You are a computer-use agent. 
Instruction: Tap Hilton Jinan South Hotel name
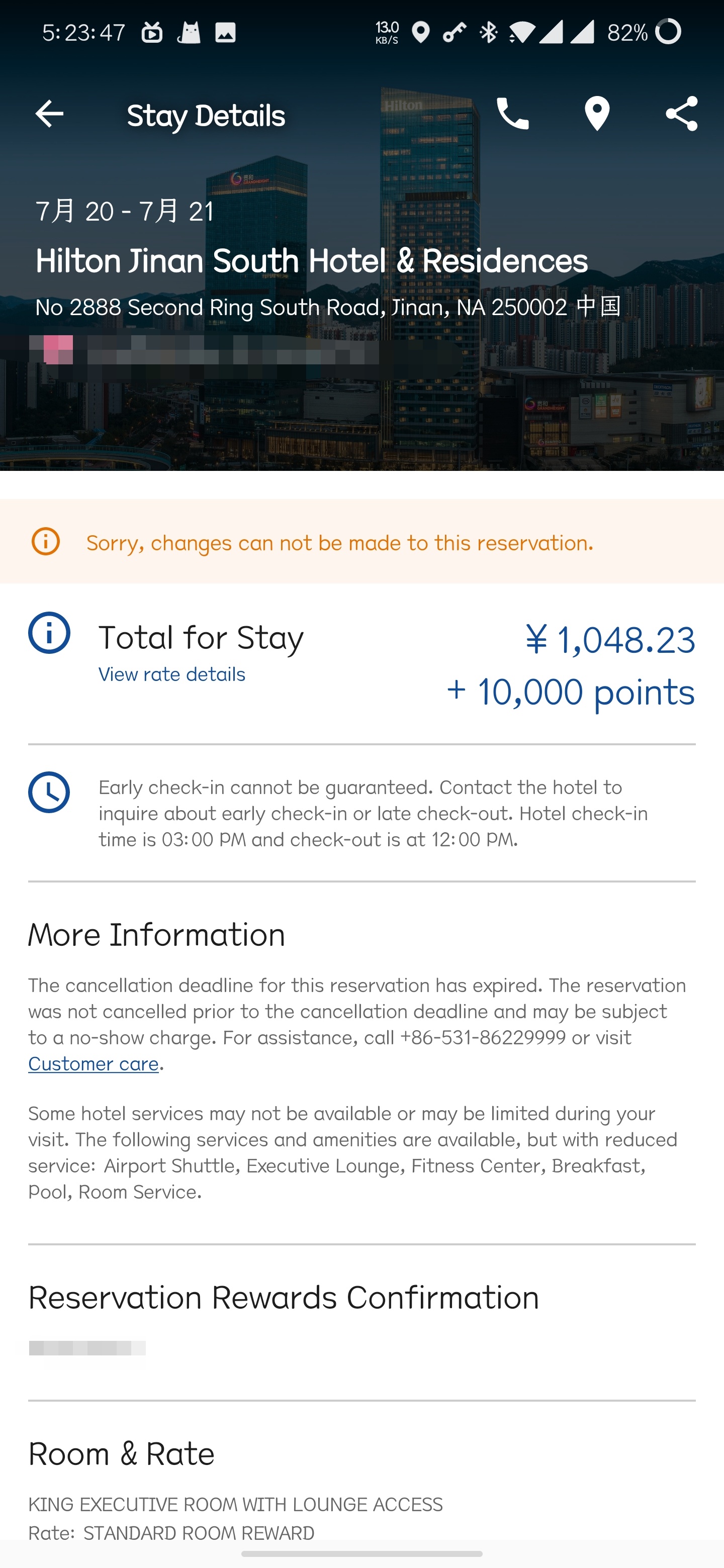(311, 261)
